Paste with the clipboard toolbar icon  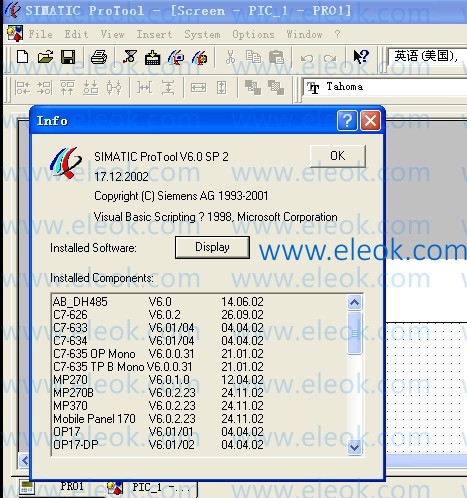click(x=276, y=57)
